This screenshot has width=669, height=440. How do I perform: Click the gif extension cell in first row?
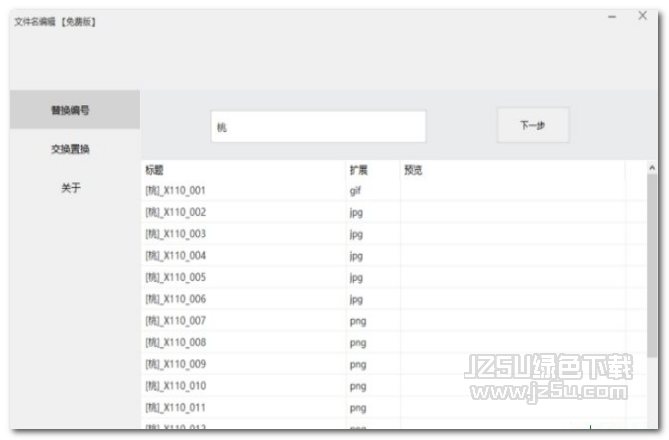(355, 190)
